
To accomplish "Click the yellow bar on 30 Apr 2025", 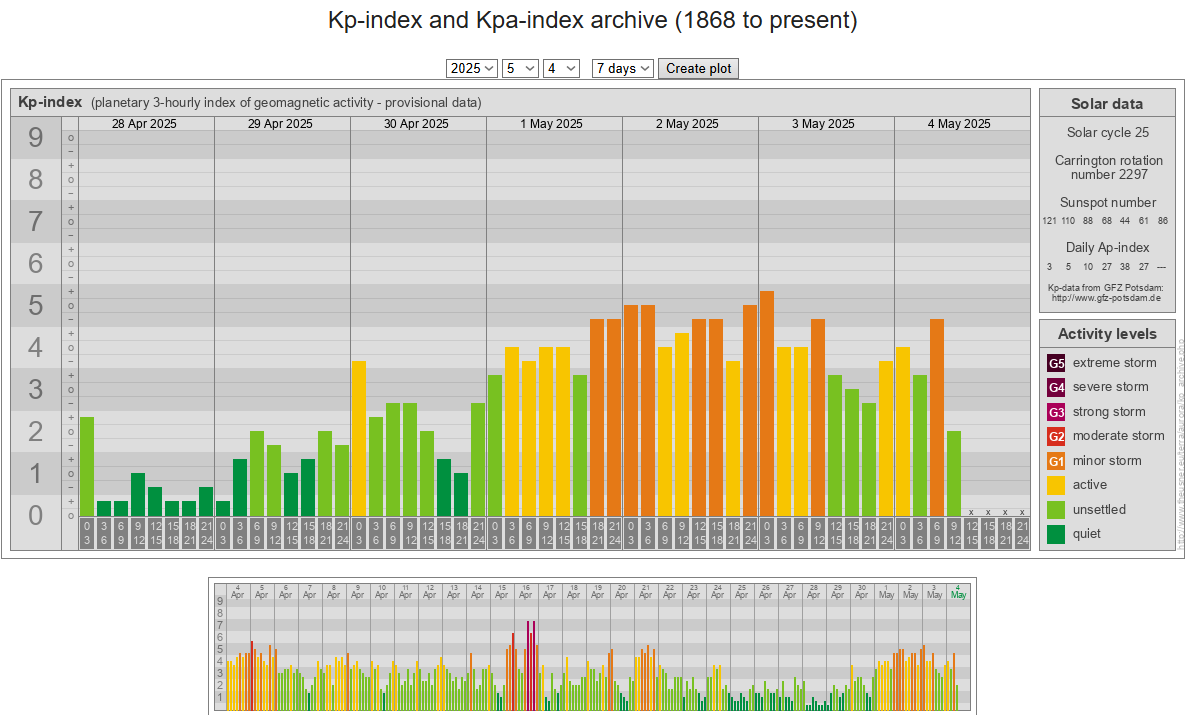I will (x=359, y=439).
